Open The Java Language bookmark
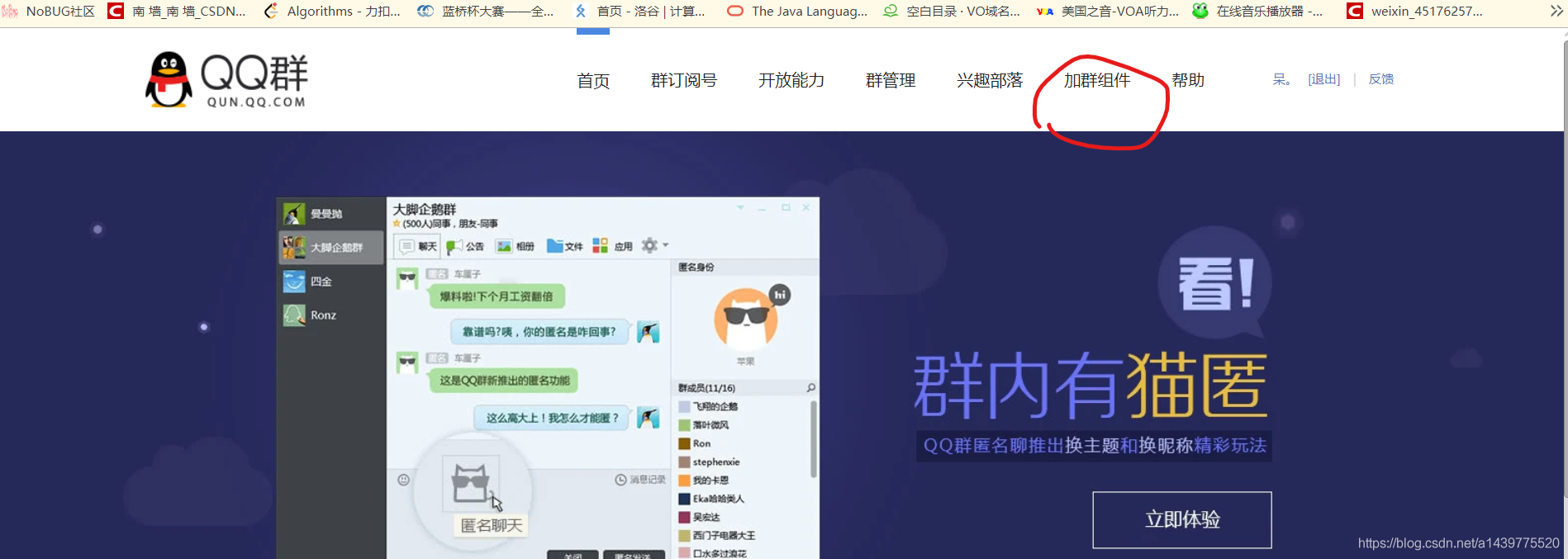The image size is (1568, 559). 797,12
